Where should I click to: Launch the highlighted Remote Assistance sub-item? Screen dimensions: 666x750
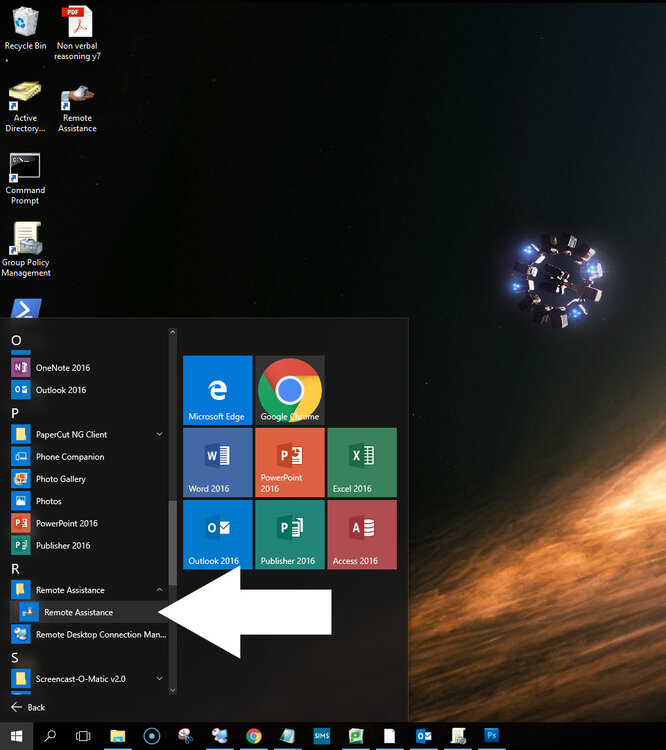click(89, 612)
